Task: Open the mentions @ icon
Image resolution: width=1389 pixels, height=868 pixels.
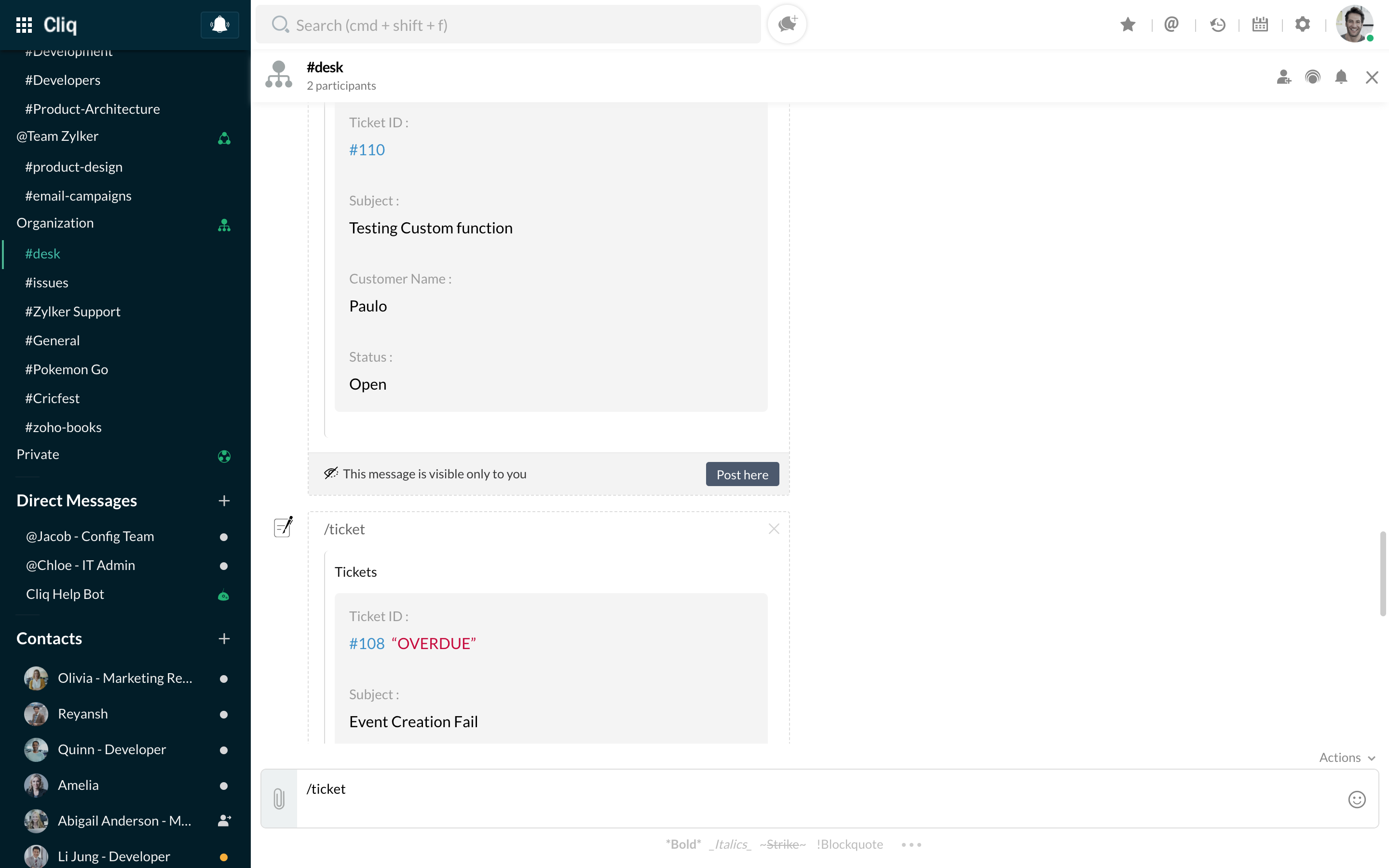Action: click(1171, 25)
